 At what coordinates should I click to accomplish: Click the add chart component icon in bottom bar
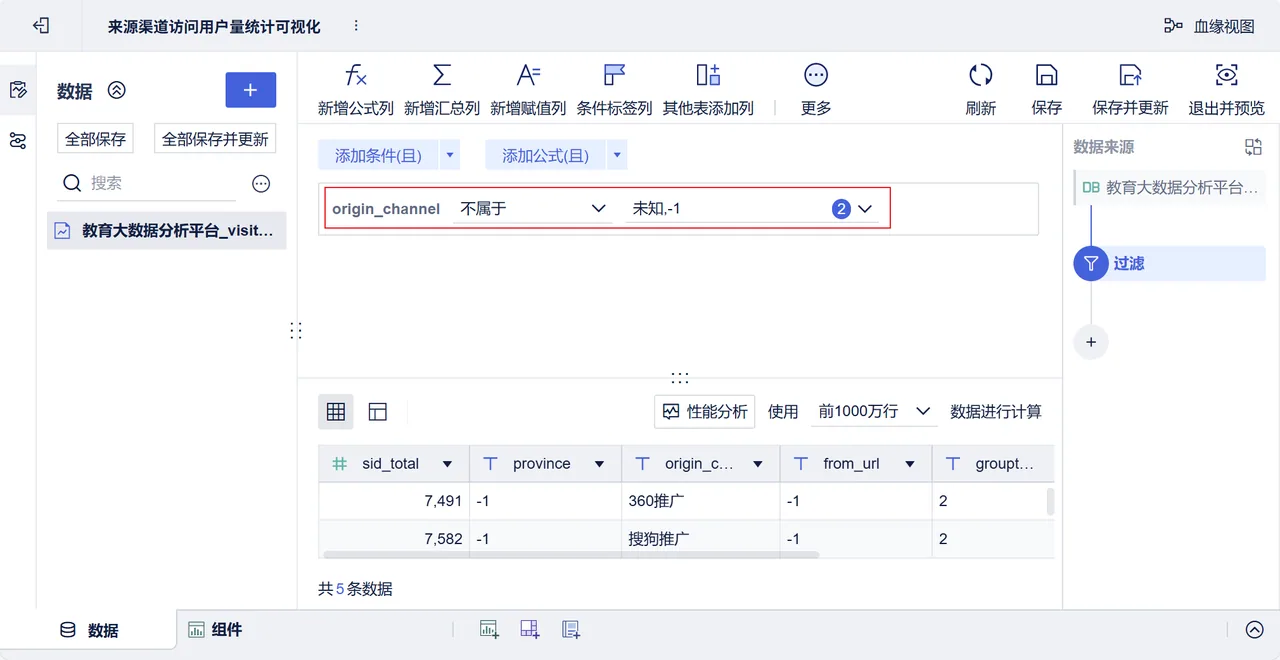click(489, 629)
